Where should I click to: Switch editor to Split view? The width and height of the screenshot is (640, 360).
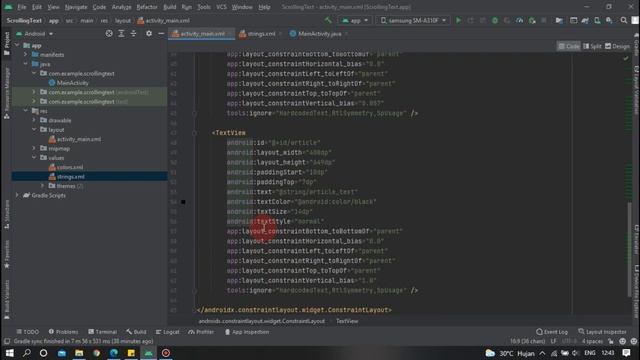[x=592, y=46]
